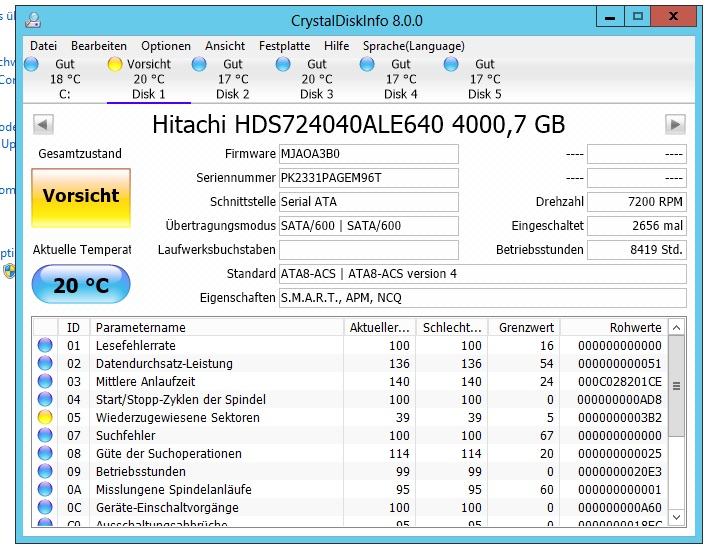Viewport: 709px width, 559px height.
Task: Click the blue status orb for Disk 5
Action: tap(451, 64)
